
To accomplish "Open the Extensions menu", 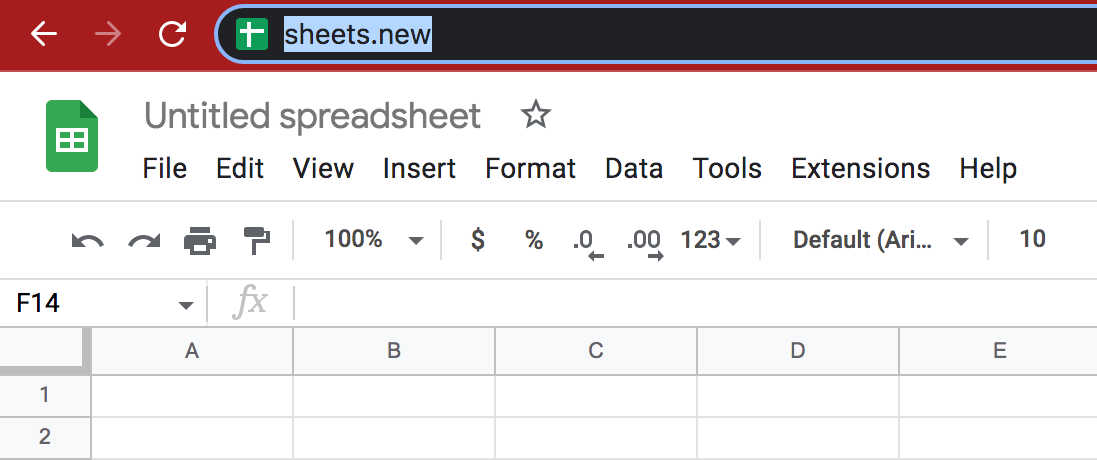I will click(861, 168).
